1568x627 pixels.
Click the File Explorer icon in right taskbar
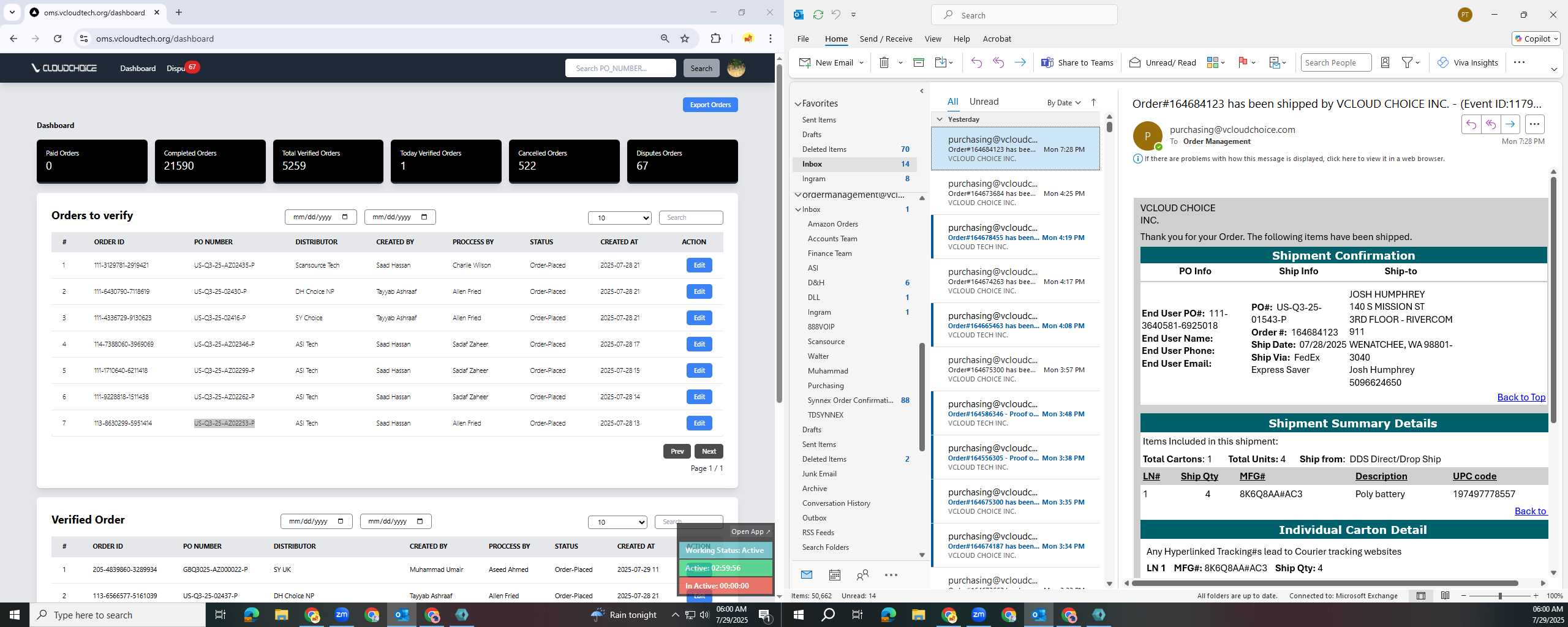point(918,615)
